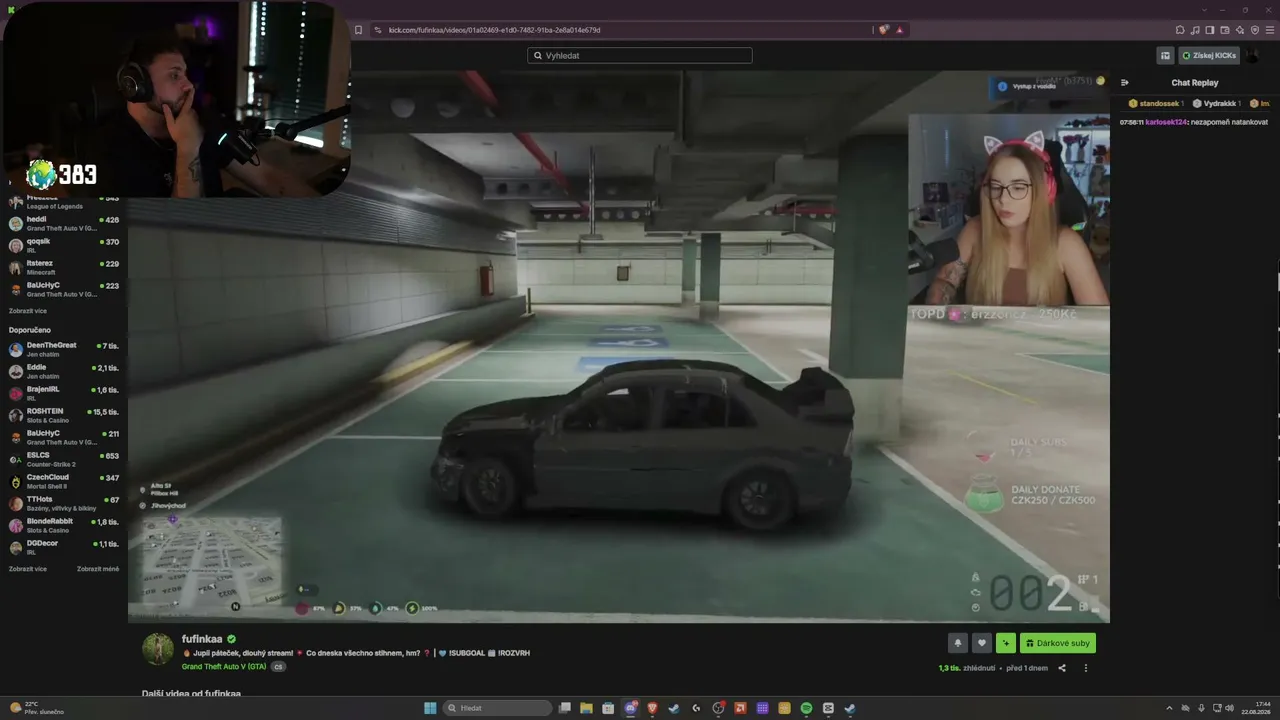Open the leaderboard icon beside Získej KICKs
The width and height of the screenshot is (1280, 720).
1165,55
